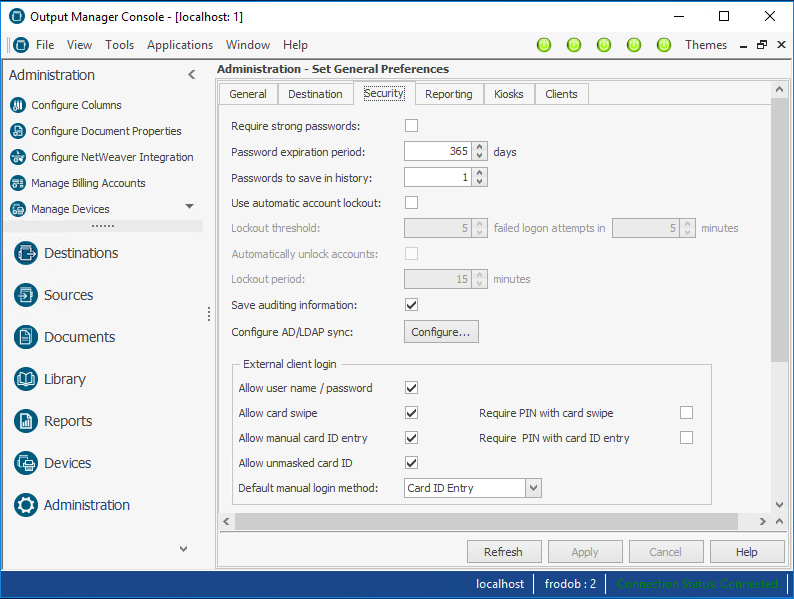Click the third green status indicator
This screenshot has width=794, height=599.
pyautogui.click(x=604, y=45)
